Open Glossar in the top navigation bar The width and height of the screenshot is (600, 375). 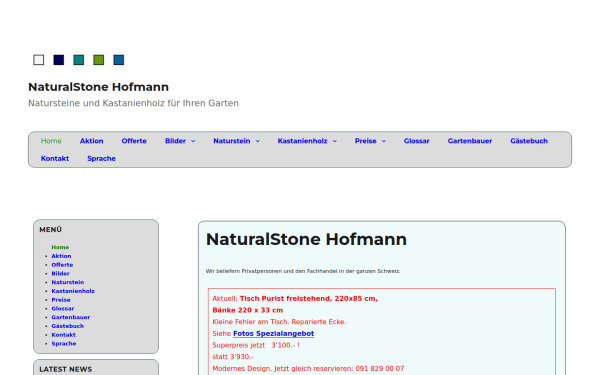416,141
